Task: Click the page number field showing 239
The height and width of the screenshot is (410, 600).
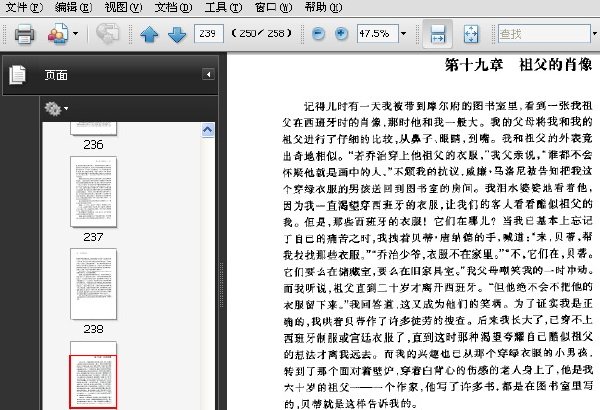Action: pyautogui.click(x=209, y=34)
